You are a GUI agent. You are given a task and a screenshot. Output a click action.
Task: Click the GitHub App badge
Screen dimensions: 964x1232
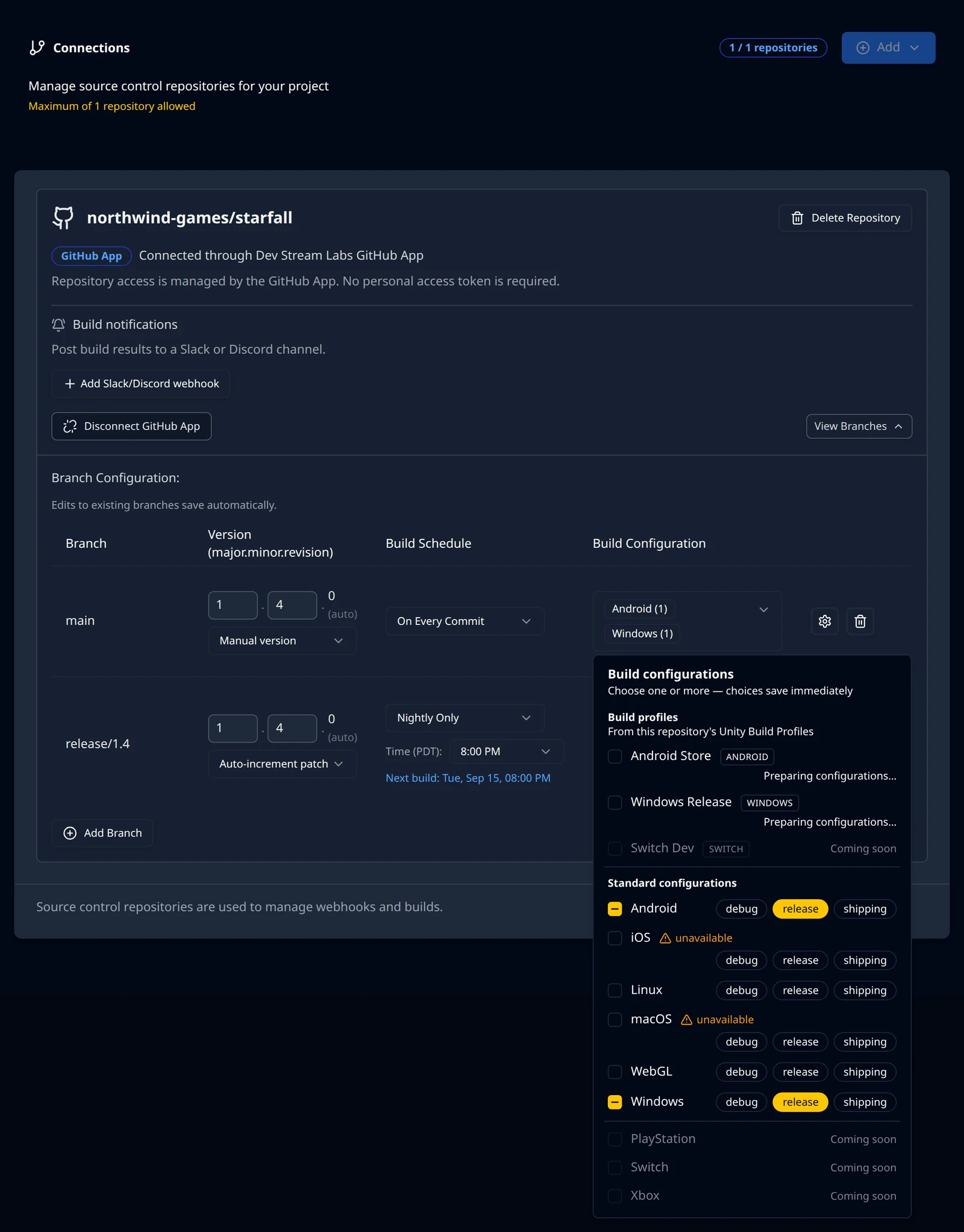point(92,256)
